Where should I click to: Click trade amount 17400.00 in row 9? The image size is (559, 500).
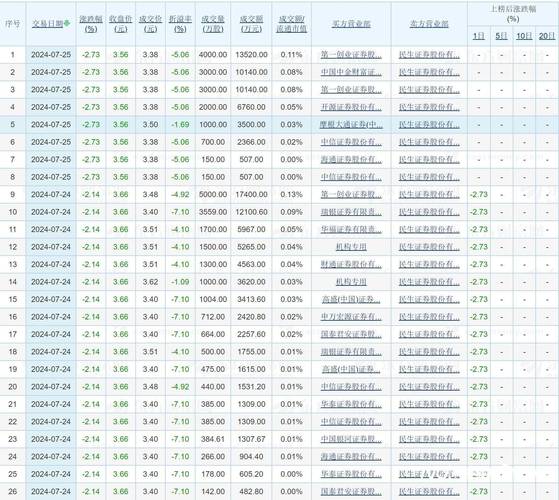251,195
